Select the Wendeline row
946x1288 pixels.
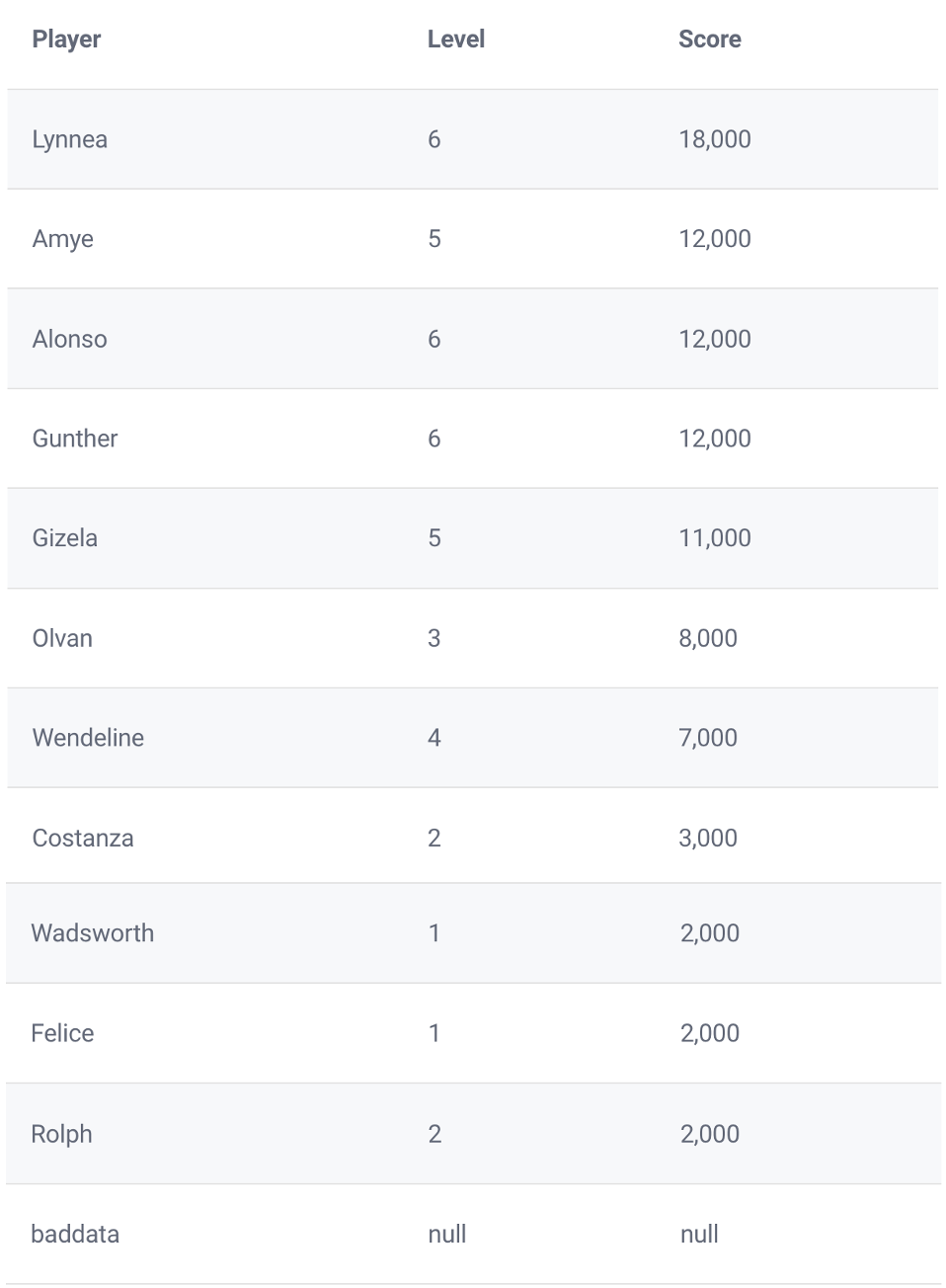(472, 738)
